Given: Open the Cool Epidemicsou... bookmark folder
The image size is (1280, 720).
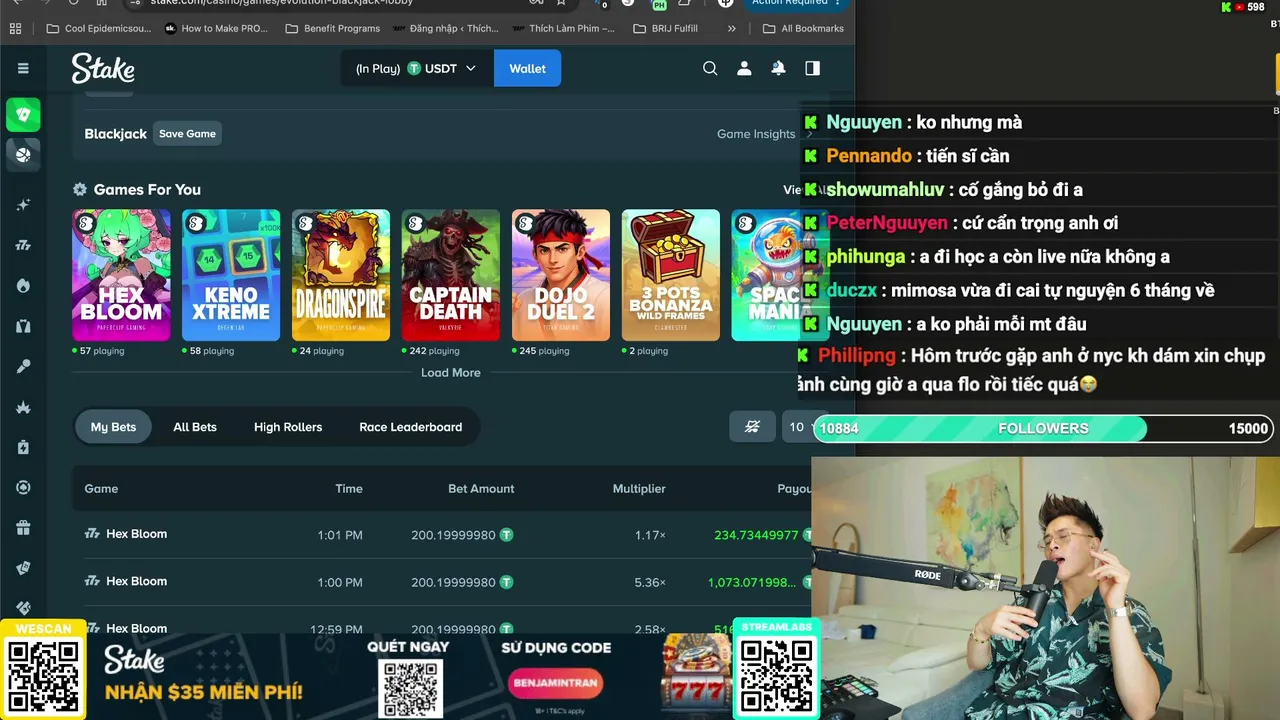Looking at the screenshot, I should coord(99,28).
